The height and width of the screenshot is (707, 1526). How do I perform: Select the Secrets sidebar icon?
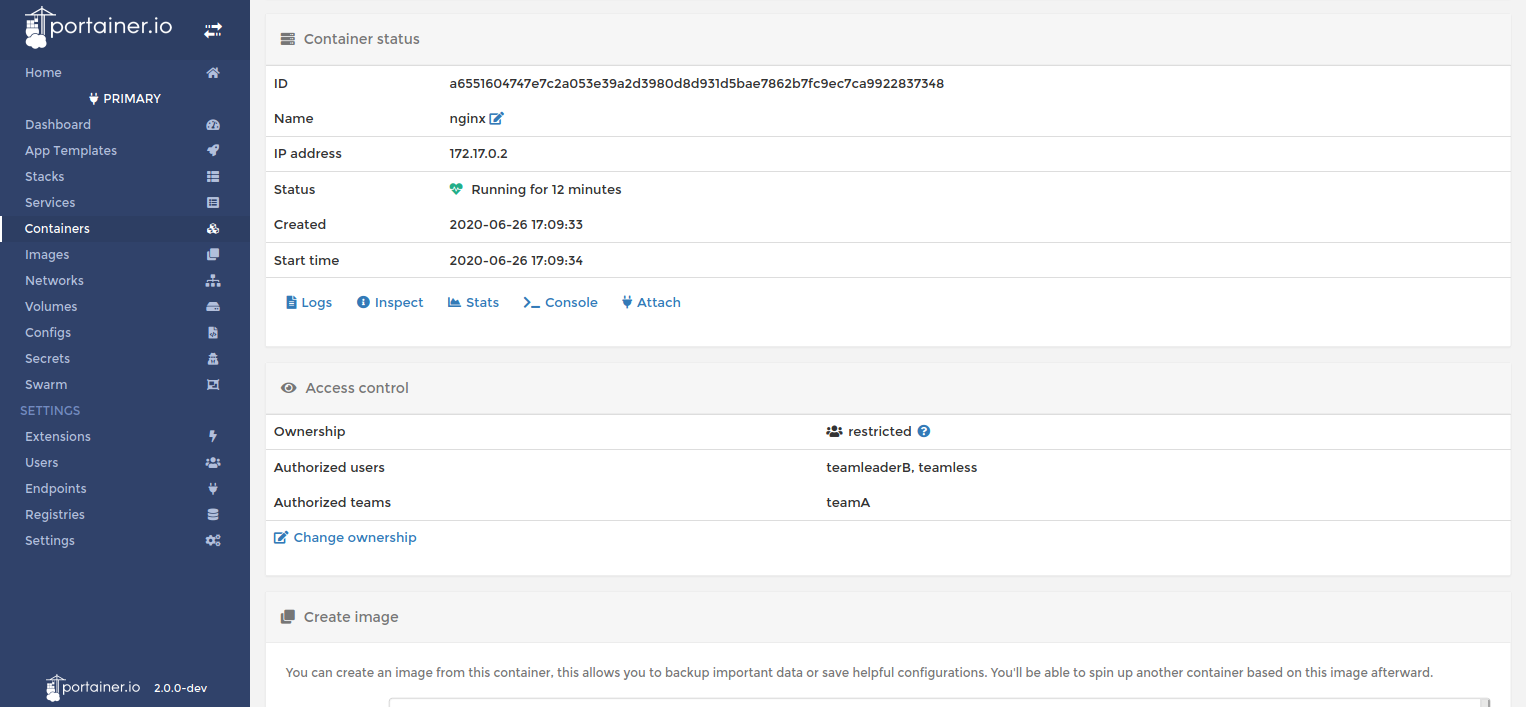212,358
